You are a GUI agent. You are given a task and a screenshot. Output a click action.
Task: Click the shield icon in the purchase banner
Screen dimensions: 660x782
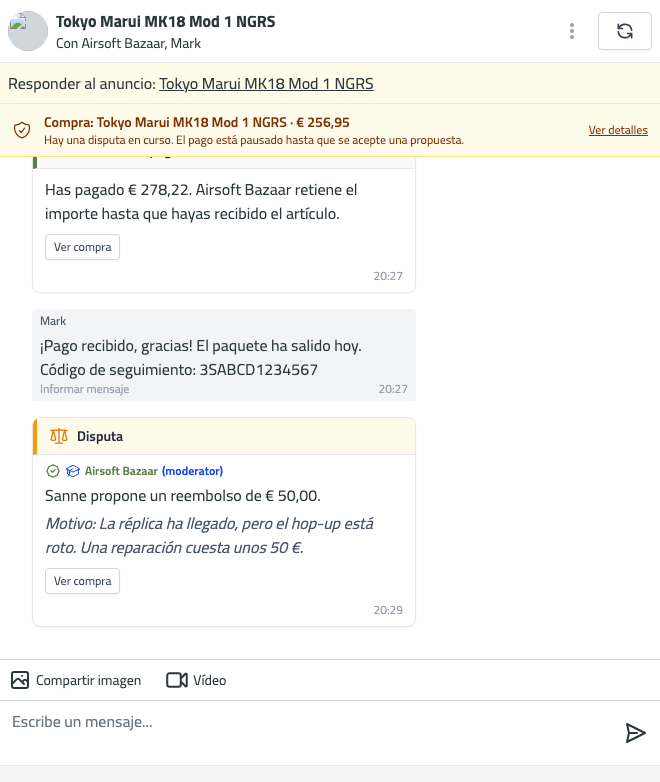(x=22, y=130)
